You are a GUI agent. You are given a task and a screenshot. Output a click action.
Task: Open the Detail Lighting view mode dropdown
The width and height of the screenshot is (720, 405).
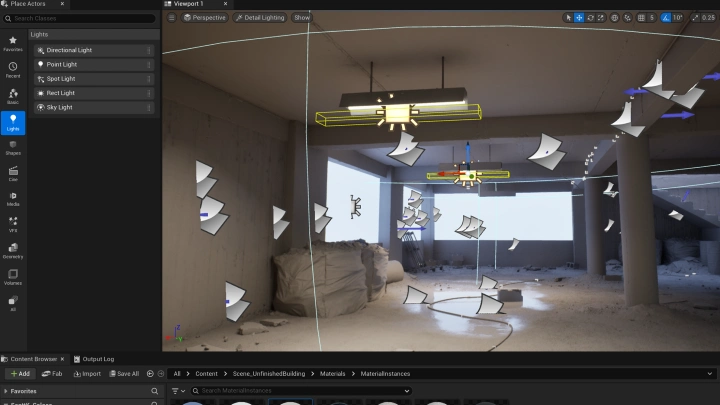(x=260, y=17)
